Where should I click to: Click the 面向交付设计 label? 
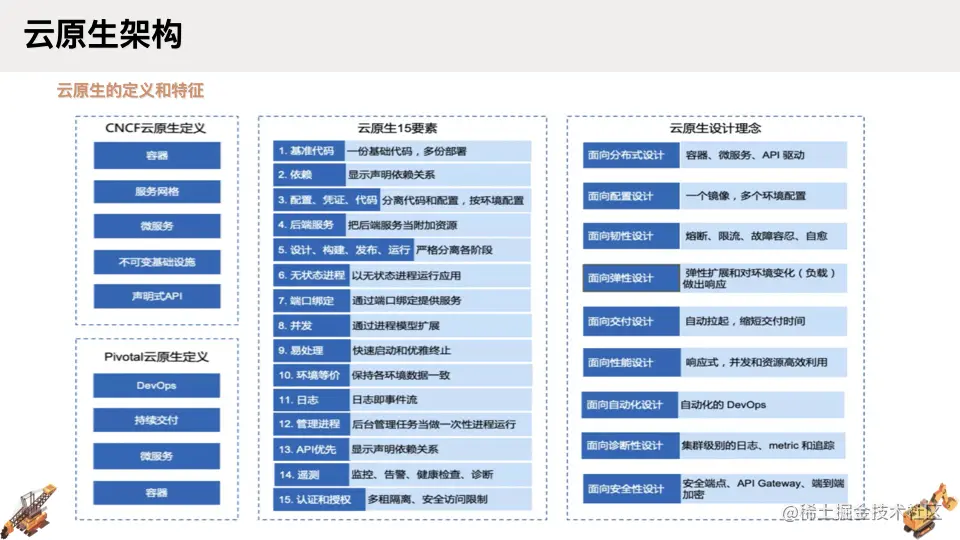click(631, 321)
